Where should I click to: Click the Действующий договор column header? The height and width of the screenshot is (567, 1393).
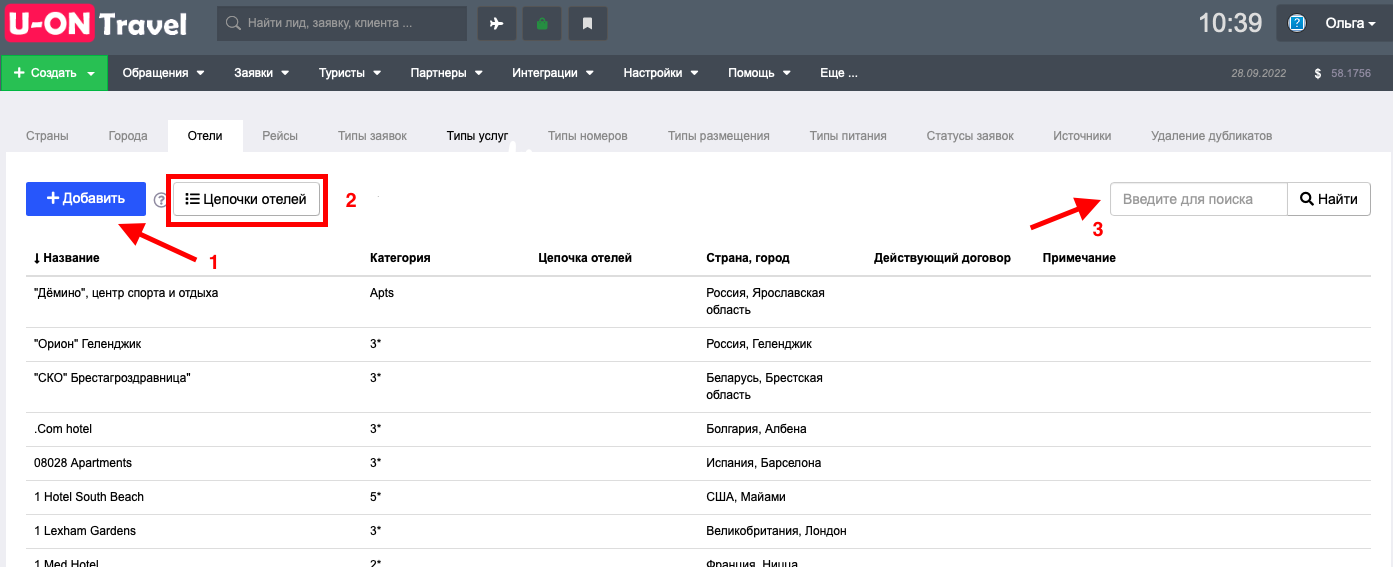pos(942,258)
